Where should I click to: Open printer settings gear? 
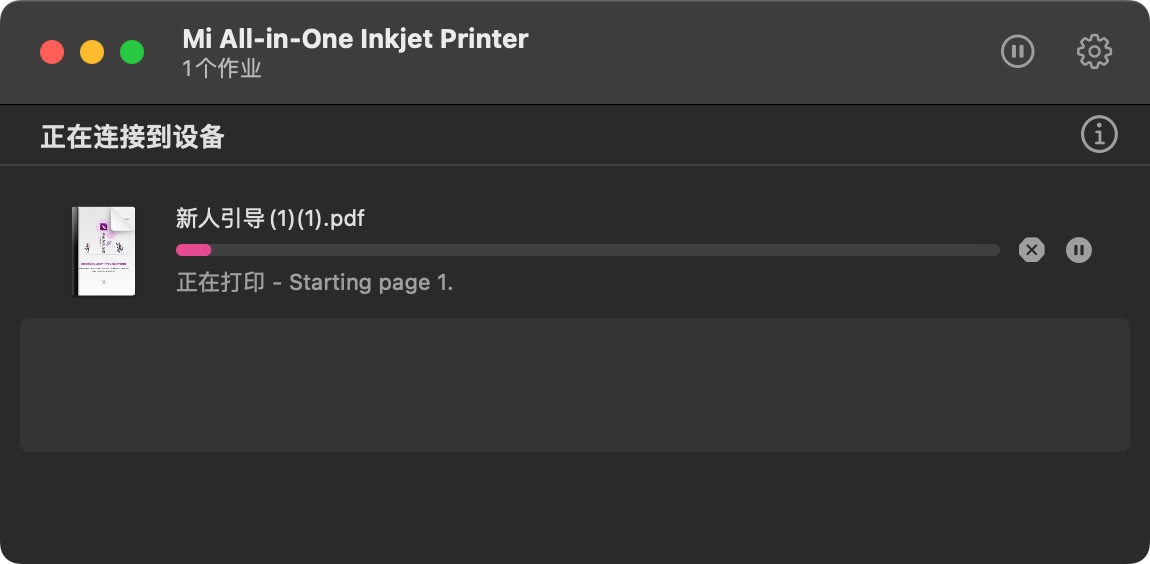click(1094, 51)
